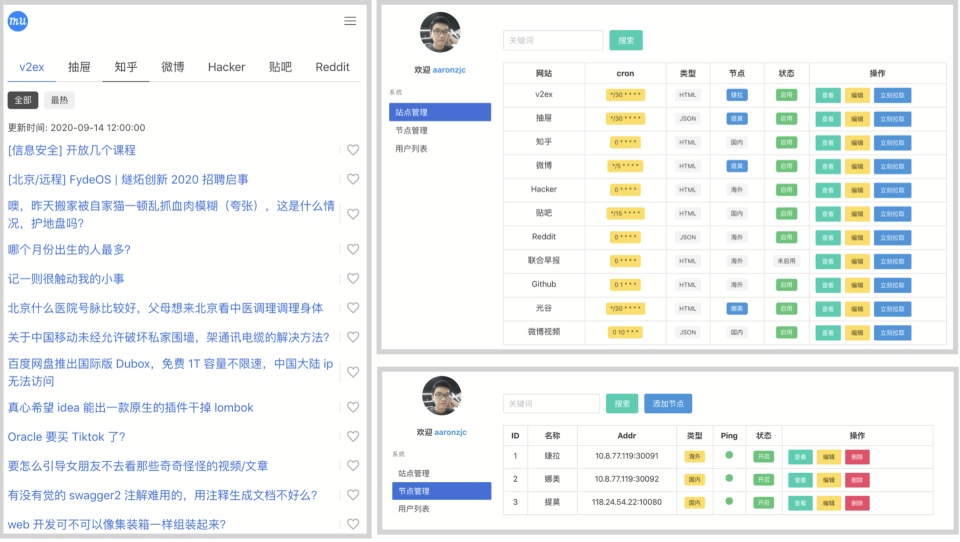This screenshot has height=542, width=960.
Task: Switch to the 贴吧 tab
Action: [x=280, y=67]
